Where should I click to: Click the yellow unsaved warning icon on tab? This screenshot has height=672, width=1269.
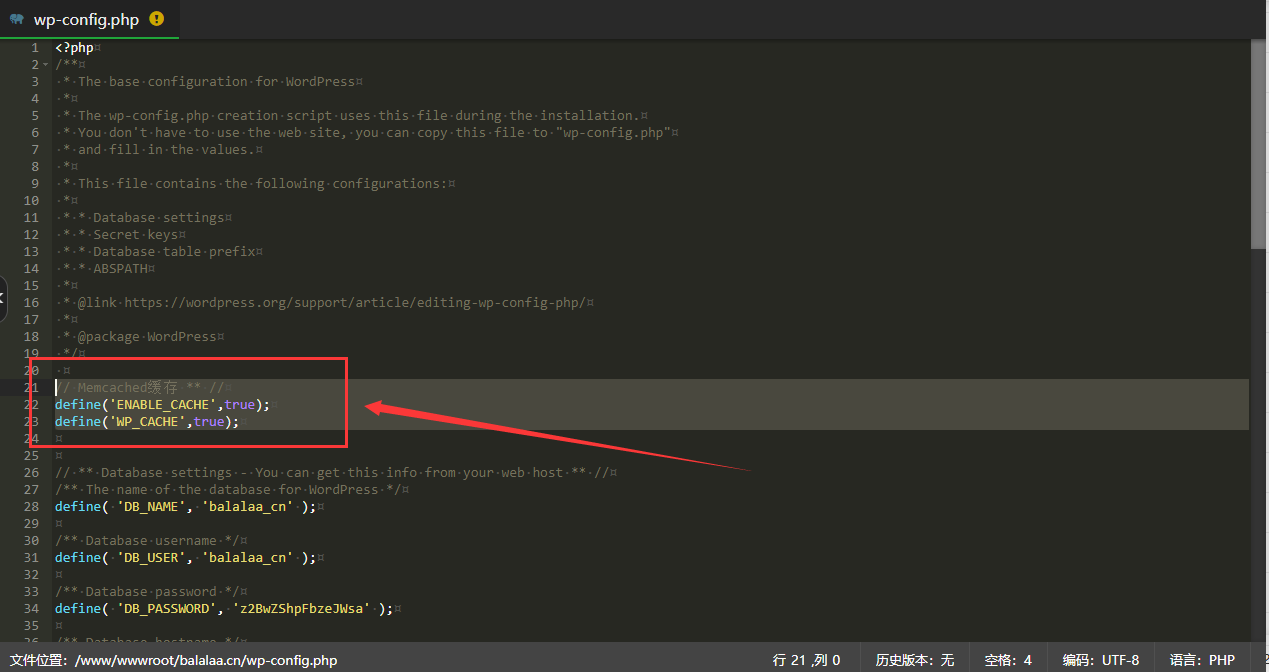tap(157, 19)
